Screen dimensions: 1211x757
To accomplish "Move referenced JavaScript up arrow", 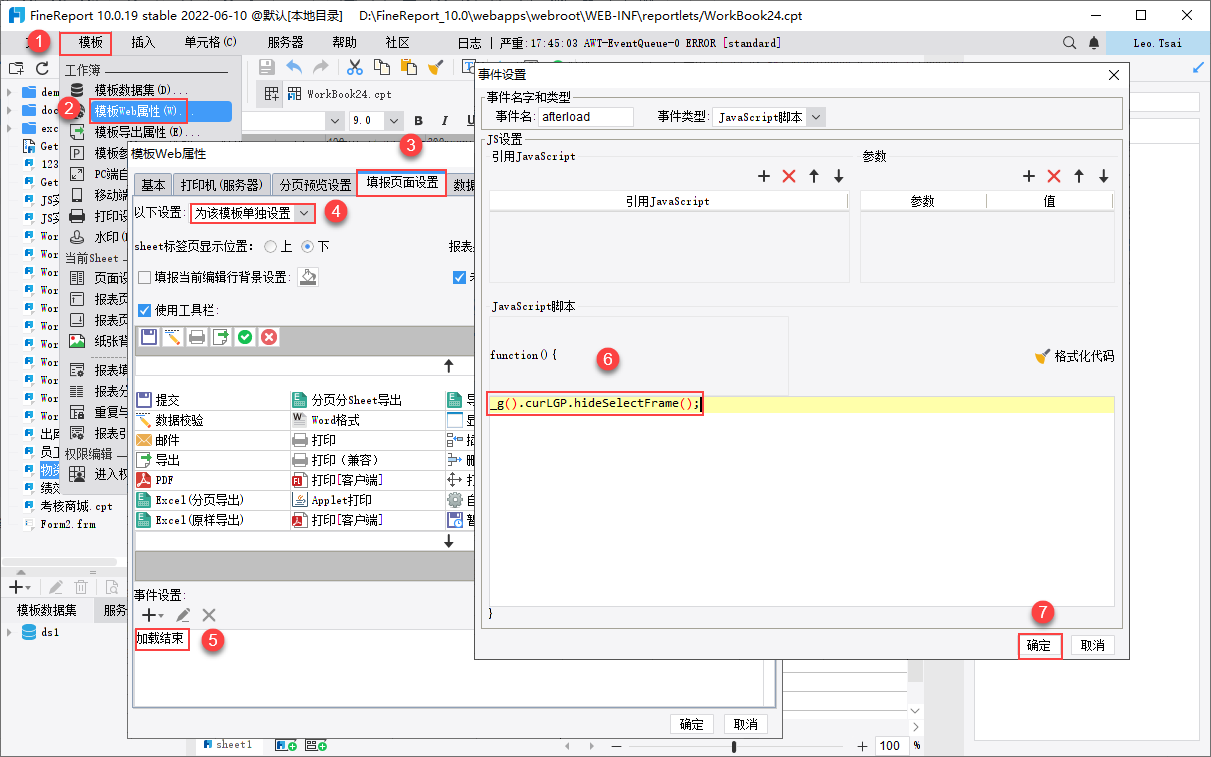I will point(814,176).
